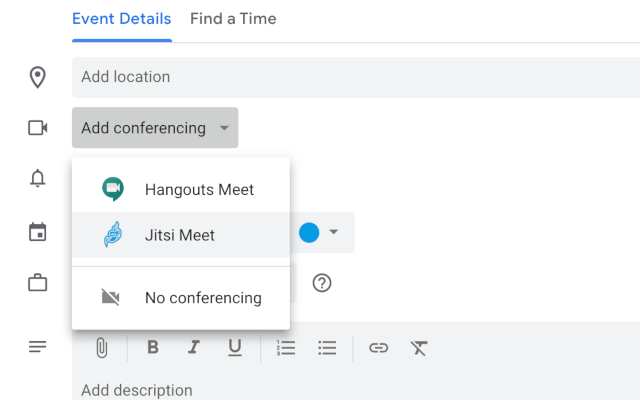
Task: Choose Jitsi Meet conferencing option
Action: click(x=181, y=235)
